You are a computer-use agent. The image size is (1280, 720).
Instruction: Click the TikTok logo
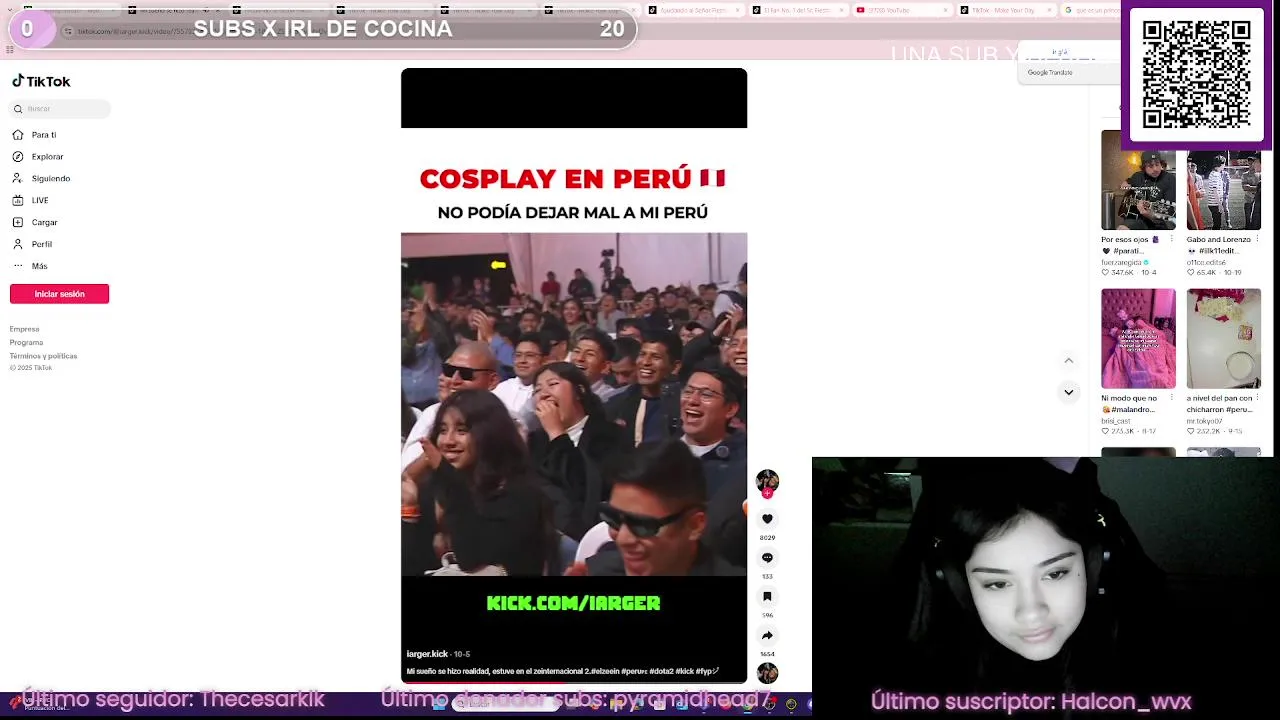click(41, 81)
